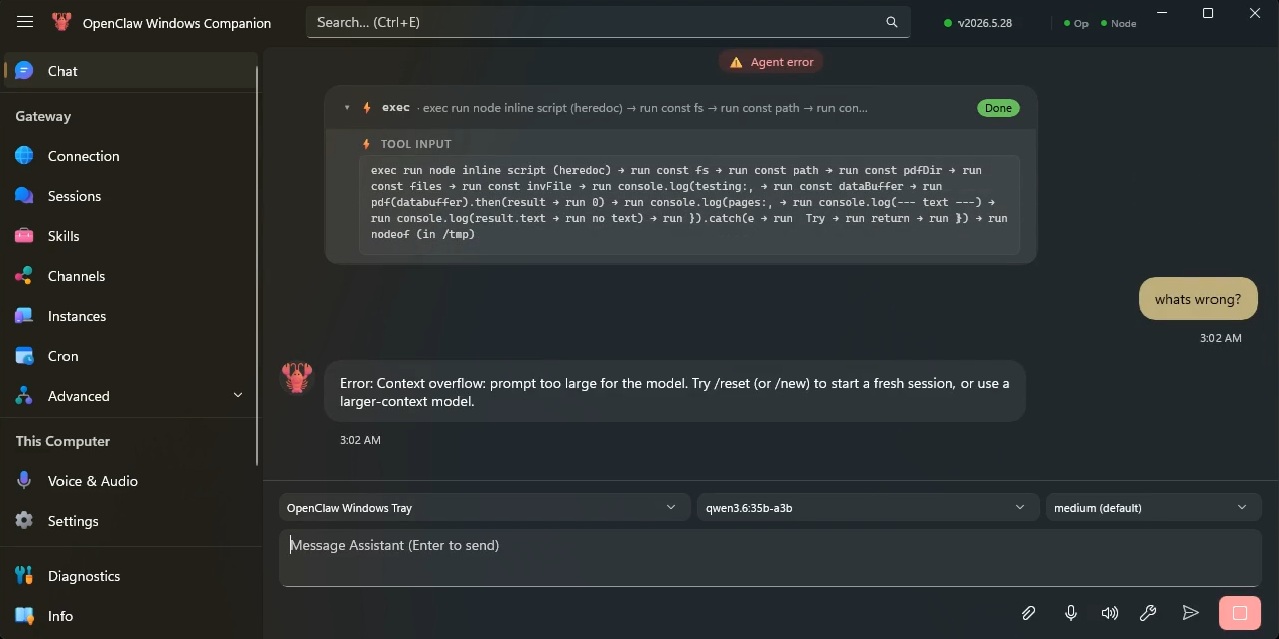Screen dimensions: 1279x639
Task: Click the v2026.5.28 version status
Action: tap(978, 23)
